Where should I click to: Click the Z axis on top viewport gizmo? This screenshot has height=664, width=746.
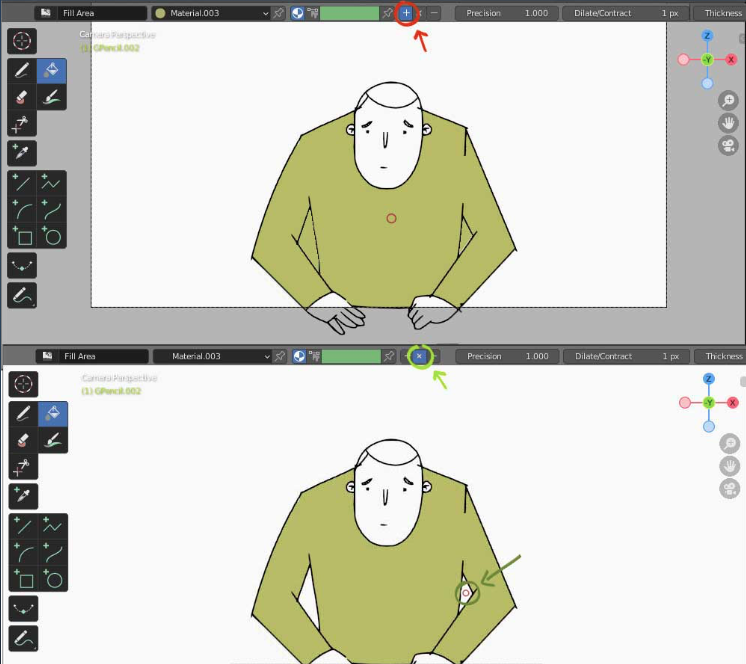click(x=707, y=36)
